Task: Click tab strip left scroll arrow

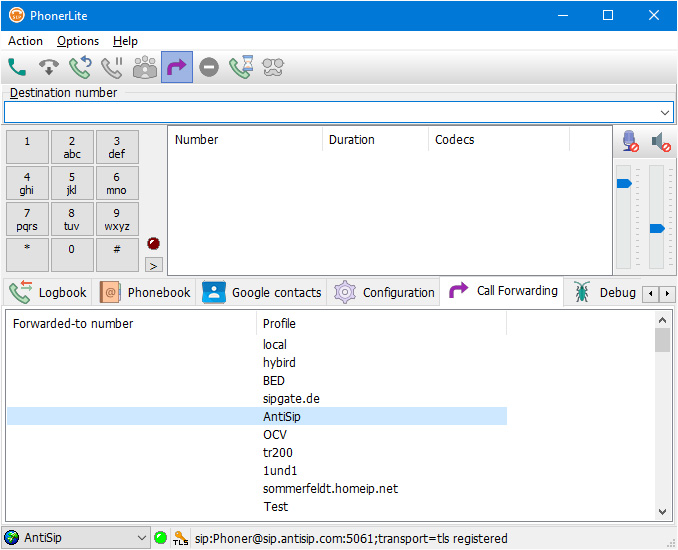Action: [650, 294]
